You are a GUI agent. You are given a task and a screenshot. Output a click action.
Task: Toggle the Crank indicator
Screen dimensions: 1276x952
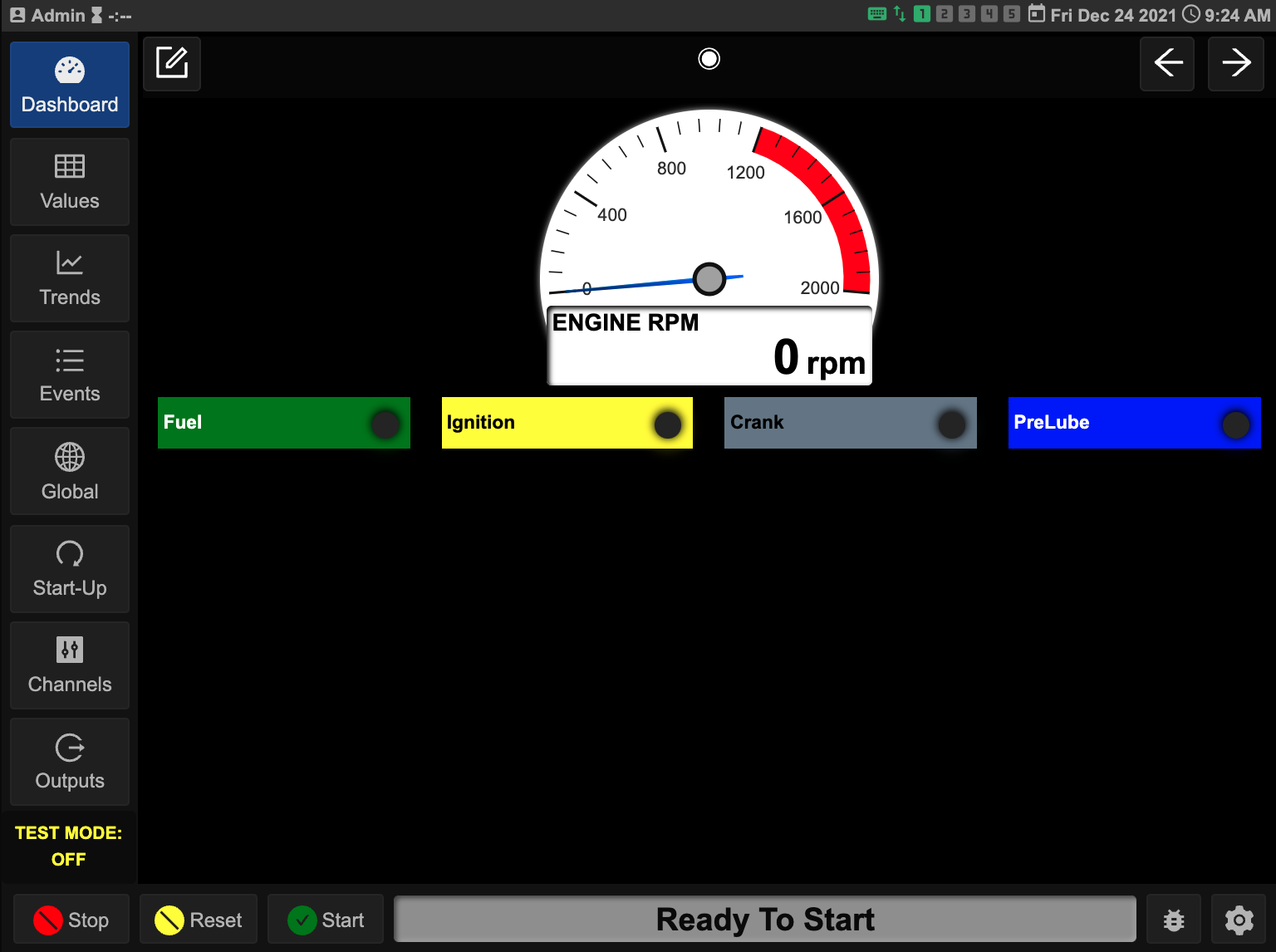(x=850, y=423)
